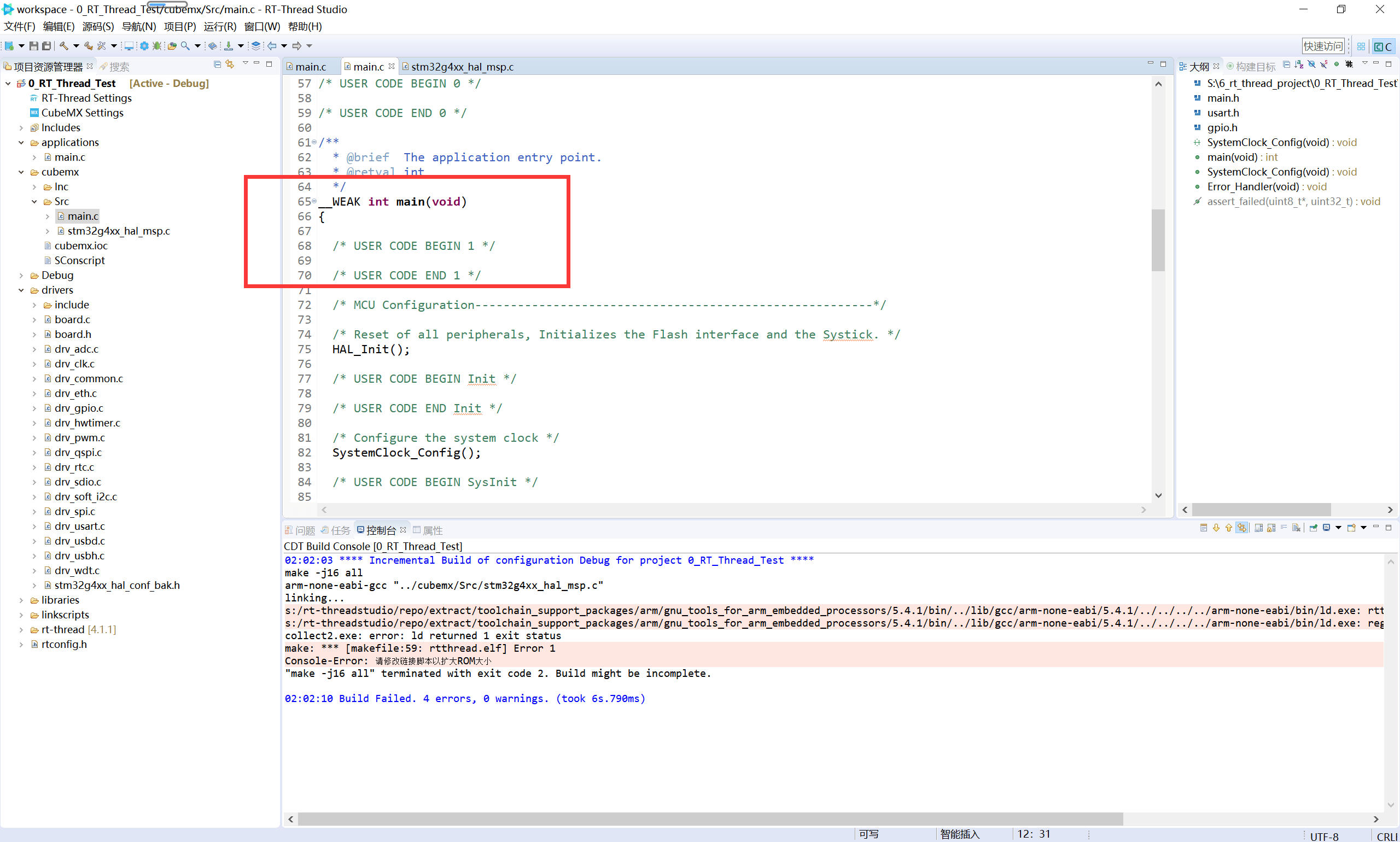Click the 快速访问 quick access box
This screenshot has height=842, width=1400.
tap(1323, 46)
